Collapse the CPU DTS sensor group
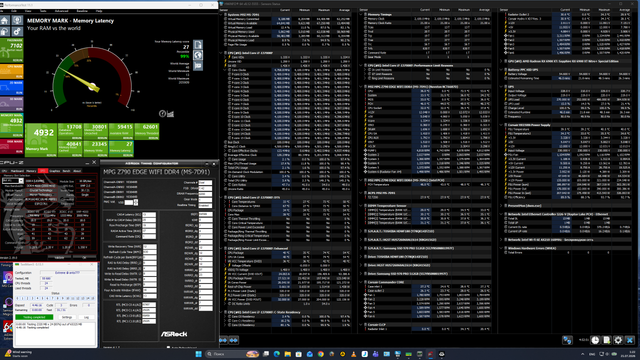Viewport: 640px width, 360px height. [x=222, y=197]
